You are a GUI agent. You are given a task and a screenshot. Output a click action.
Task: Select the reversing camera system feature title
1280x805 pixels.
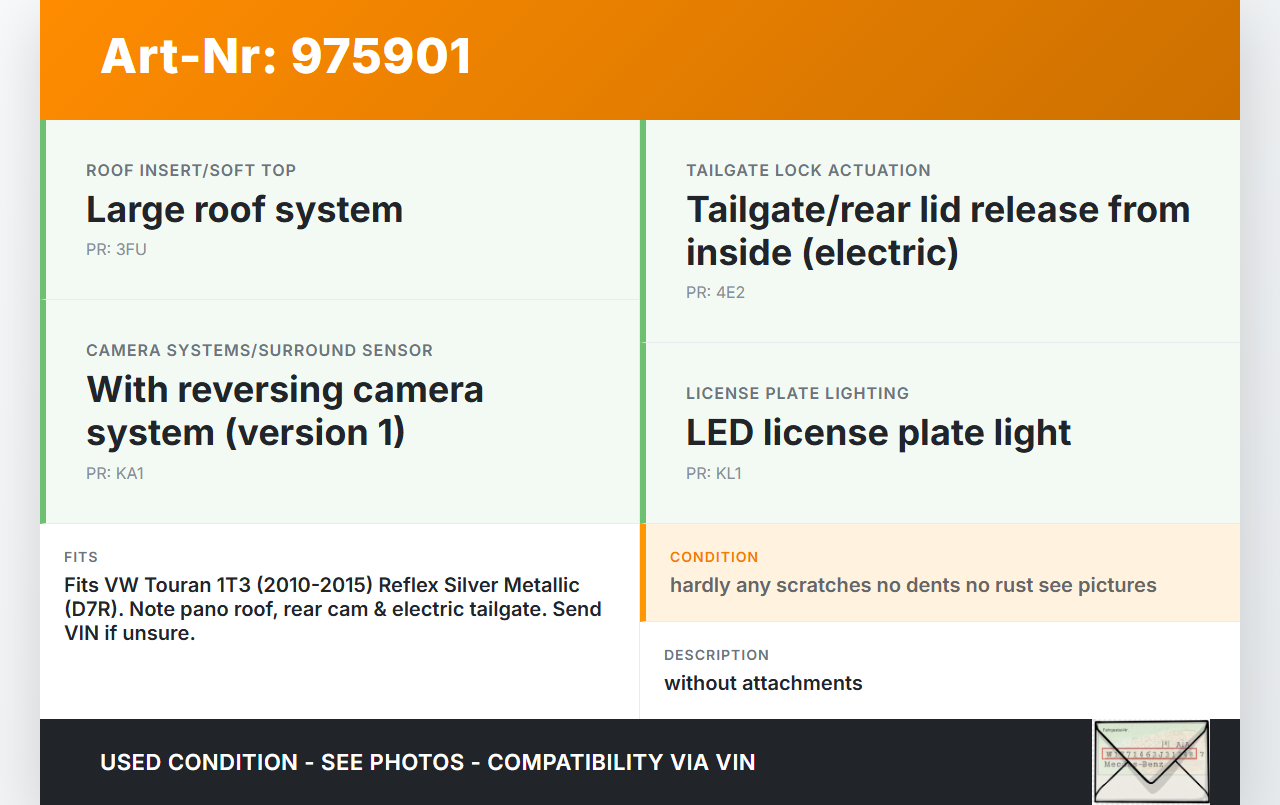285,410
